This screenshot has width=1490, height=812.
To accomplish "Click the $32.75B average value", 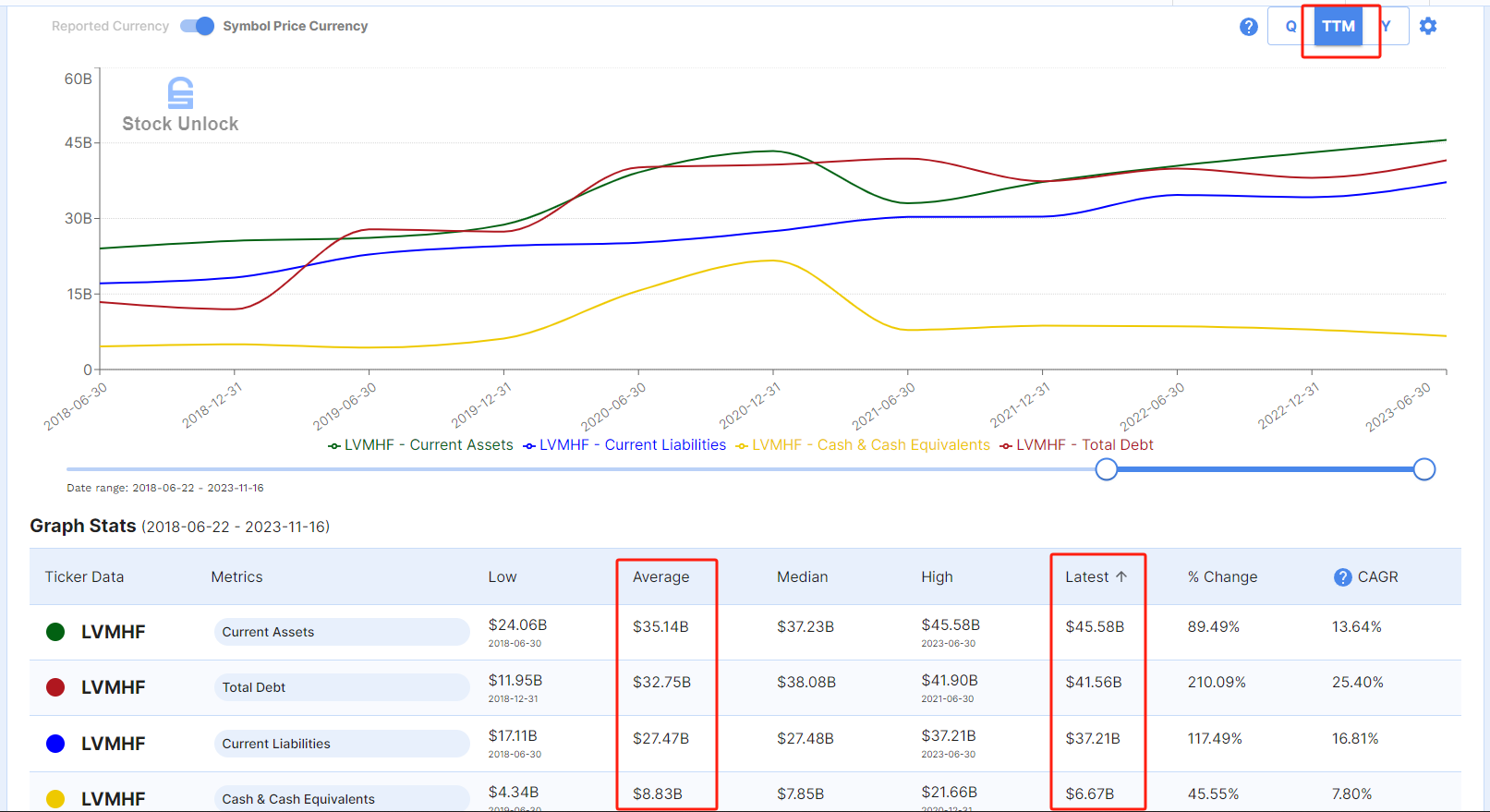I will 661,682.
